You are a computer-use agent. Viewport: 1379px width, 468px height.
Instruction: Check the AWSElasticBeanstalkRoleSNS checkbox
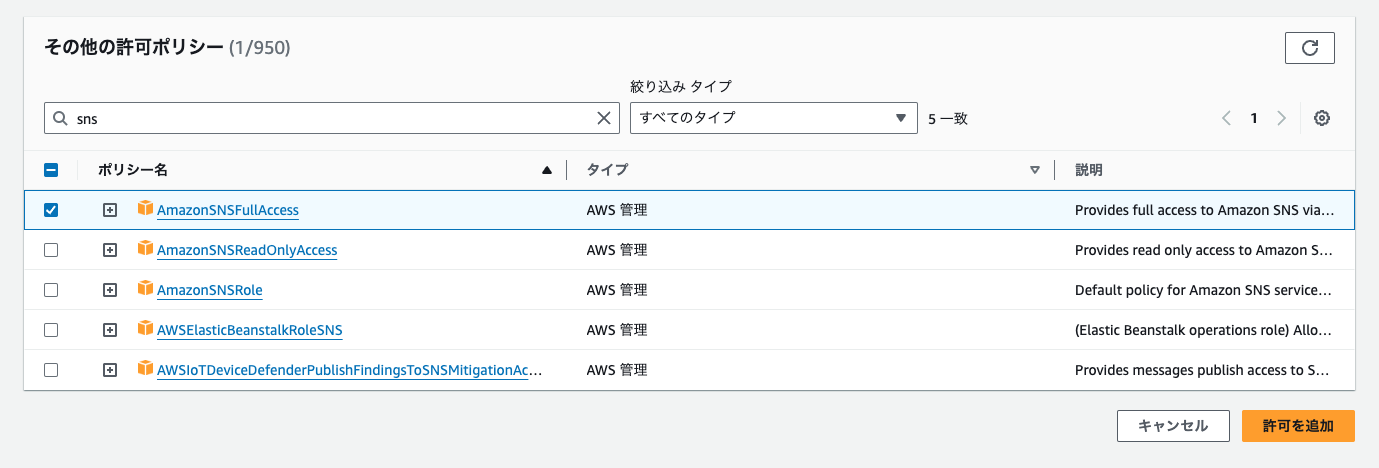(51, 330)
